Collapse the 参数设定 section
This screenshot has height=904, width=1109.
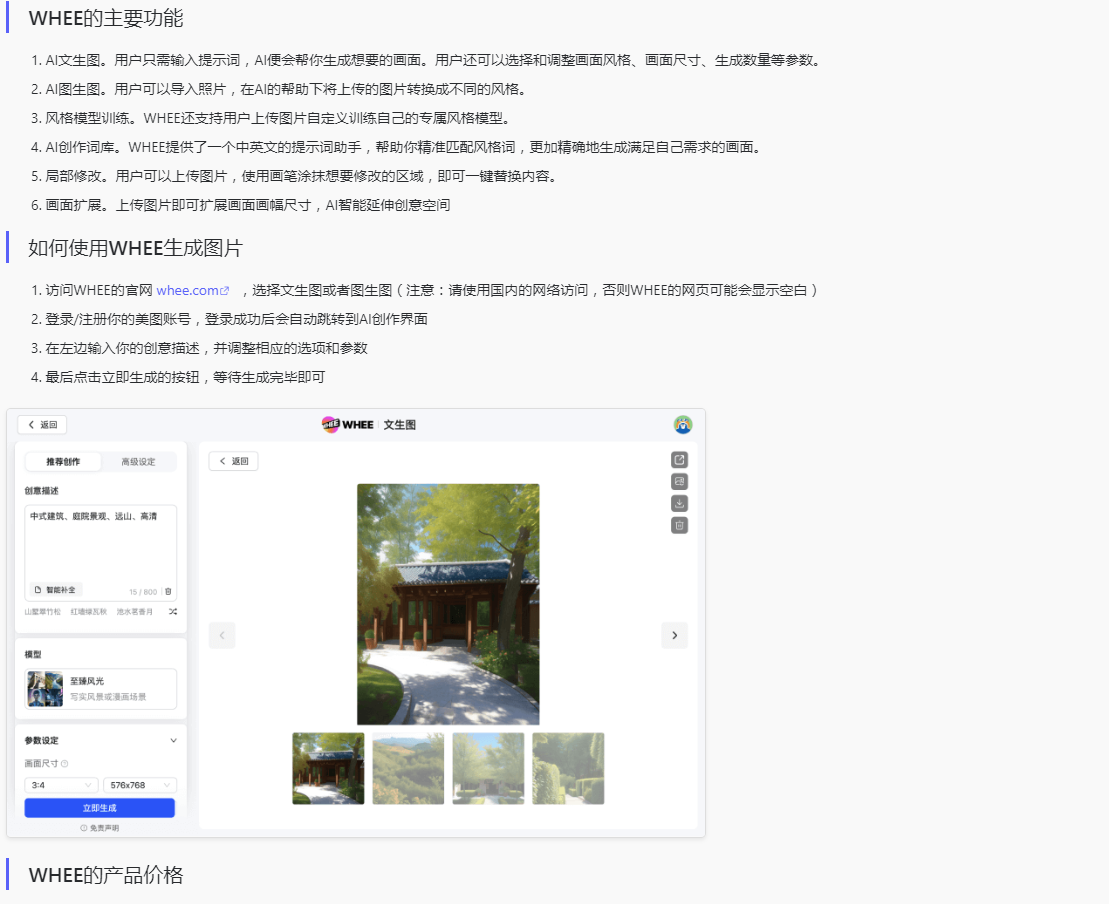coord(173,741)
